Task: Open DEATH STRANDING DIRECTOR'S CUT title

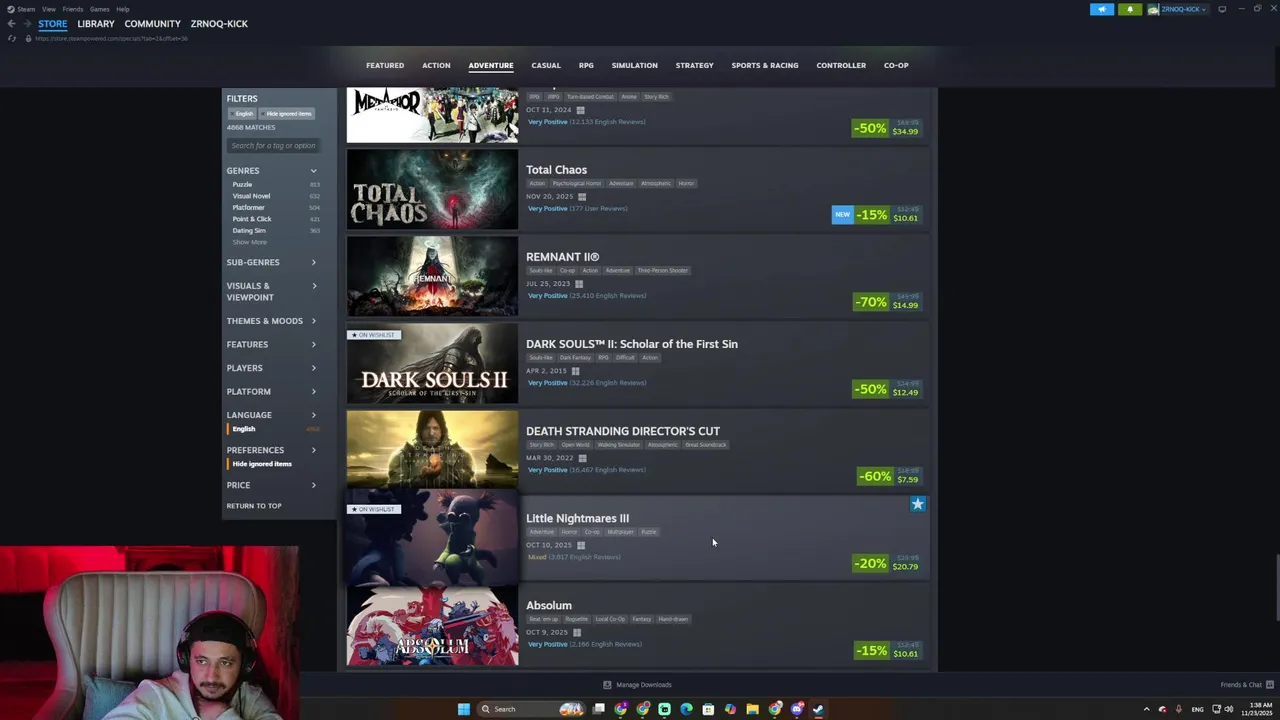Action: [x=623, y=431]
